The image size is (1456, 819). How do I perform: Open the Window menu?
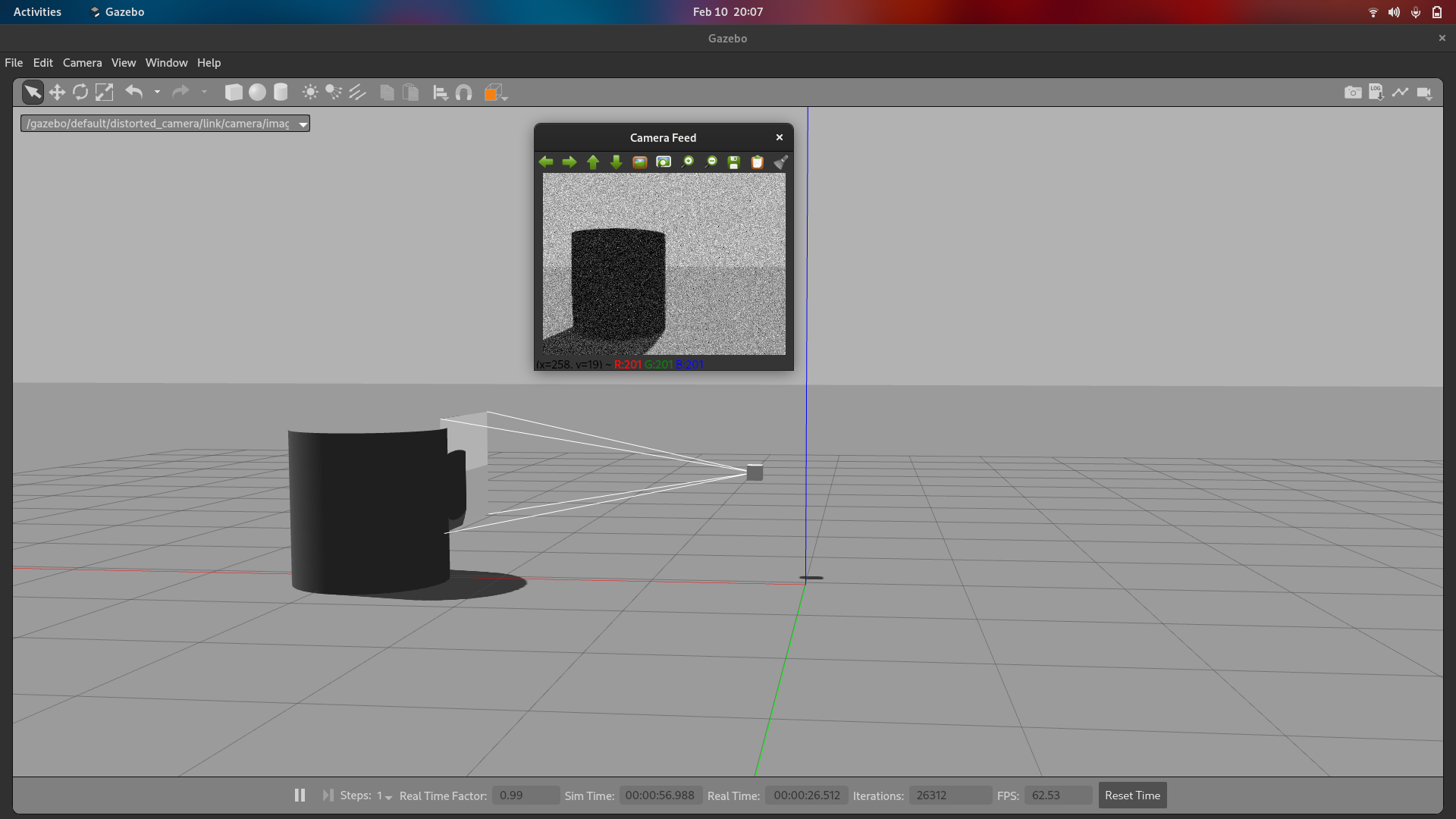166,63
